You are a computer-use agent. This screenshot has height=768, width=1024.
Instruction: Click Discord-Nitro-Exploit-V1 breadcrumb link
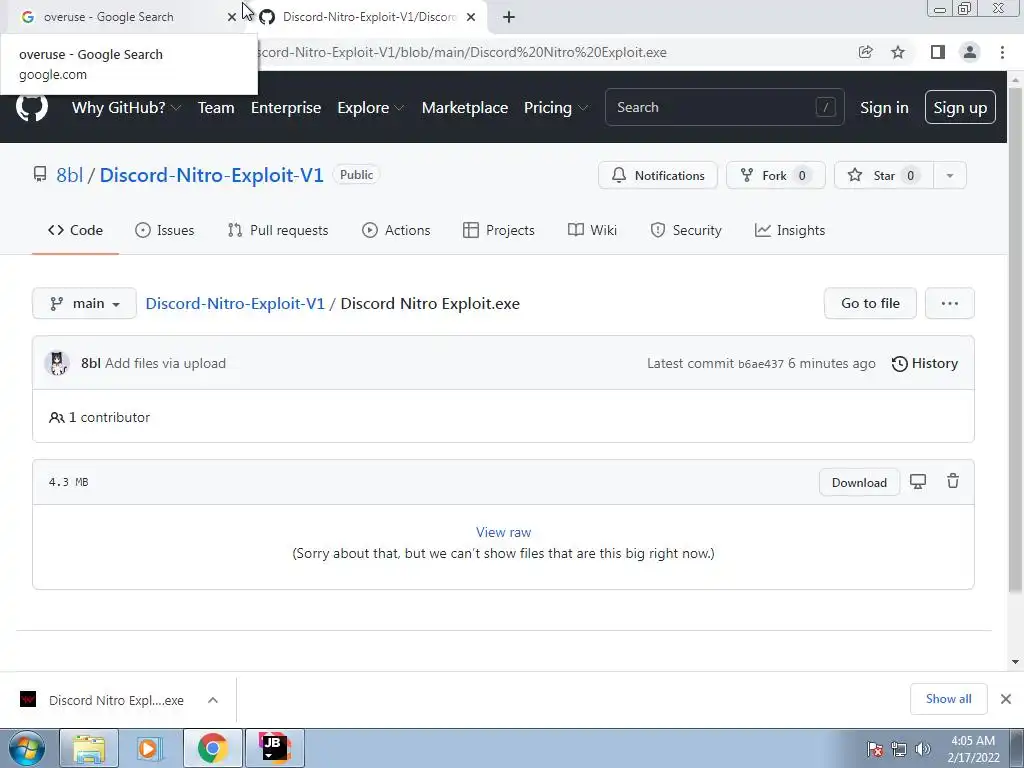click(x=235, y=304)
